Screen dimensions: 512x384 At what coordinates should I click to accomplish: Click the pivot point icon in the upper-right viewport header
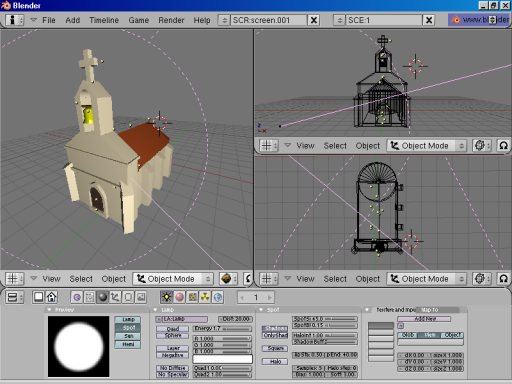pos(482,146)
